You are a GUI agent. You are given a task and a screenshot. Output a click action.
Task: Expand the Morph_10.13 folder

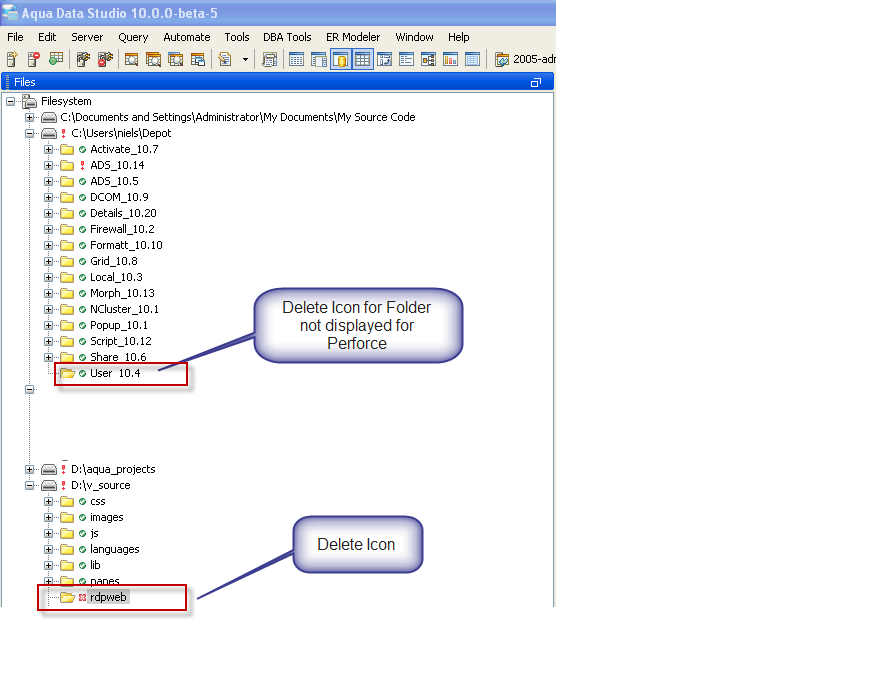pyautogui.click(x=49, y=293)
